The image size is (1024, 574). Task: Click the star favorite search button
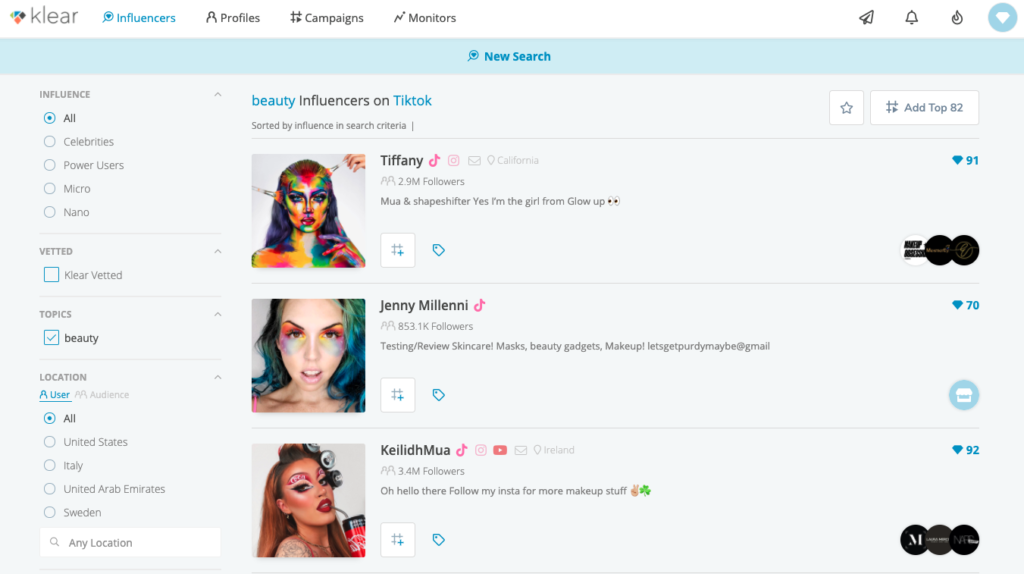click(x=846, y=108)
